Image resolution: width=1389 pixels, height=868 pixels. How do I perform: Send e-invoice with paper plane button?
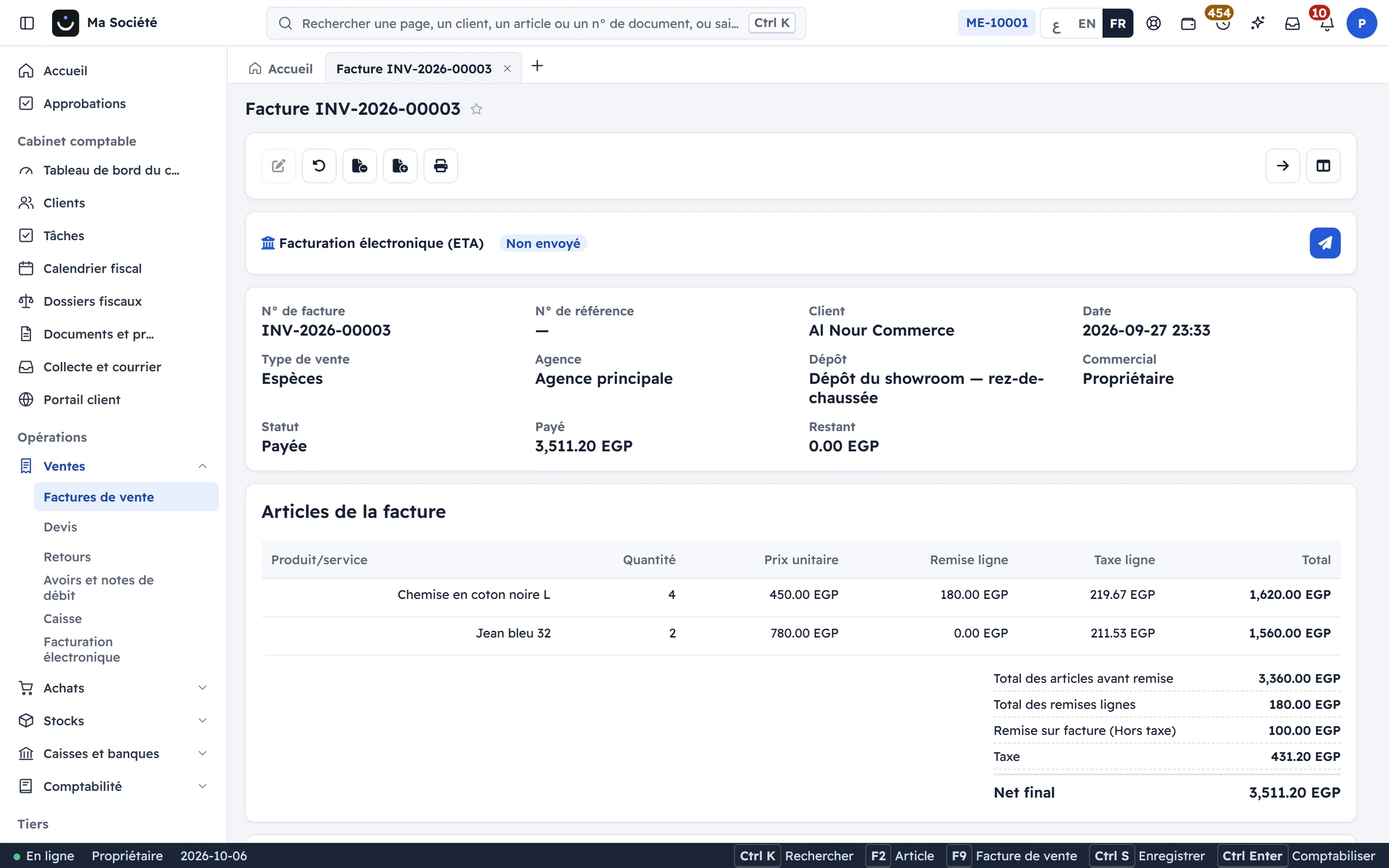point(1325,243)
